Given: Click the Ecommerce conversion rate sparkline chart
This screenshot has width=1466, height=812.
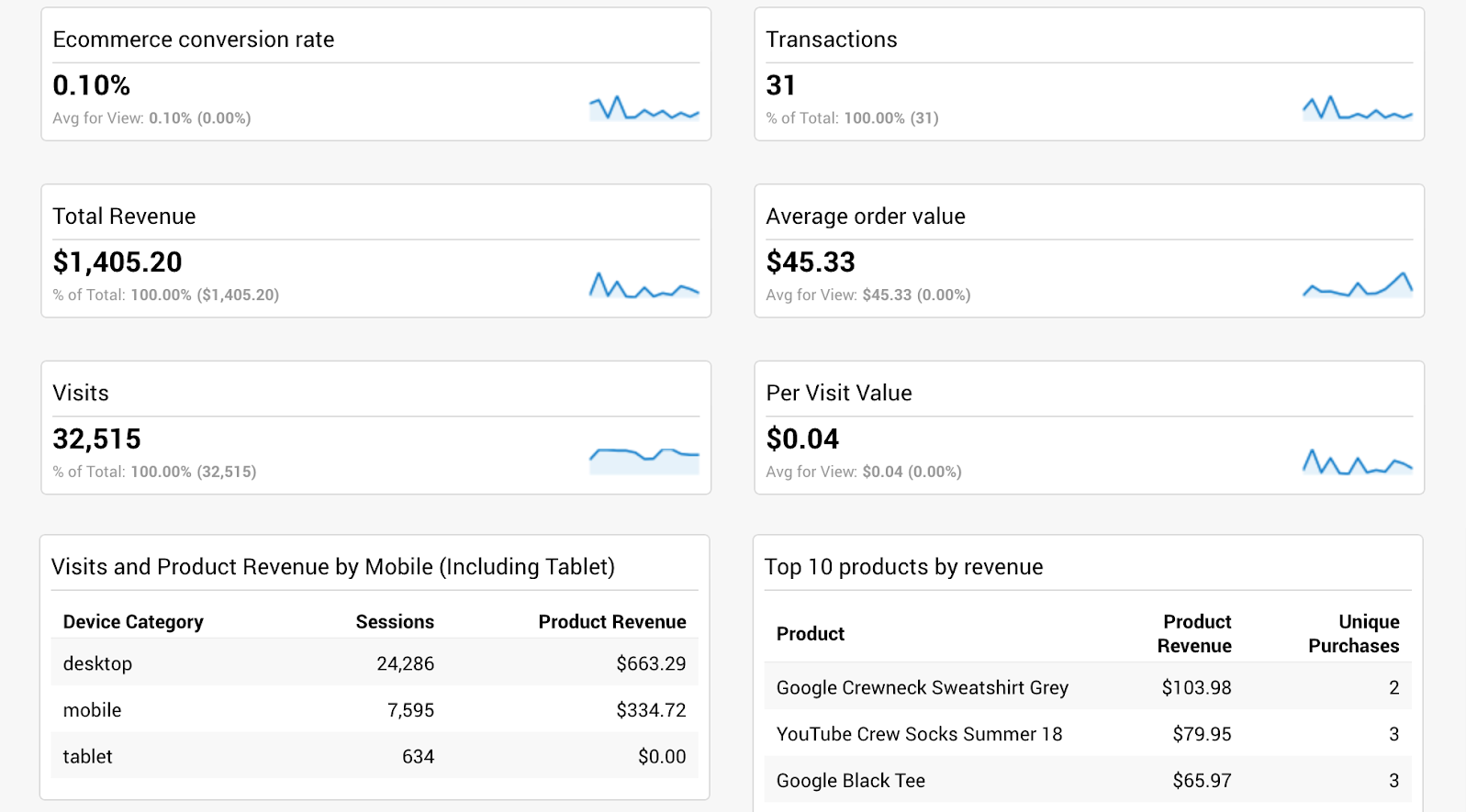Looking at the screenshot, I should click(643, 108).
